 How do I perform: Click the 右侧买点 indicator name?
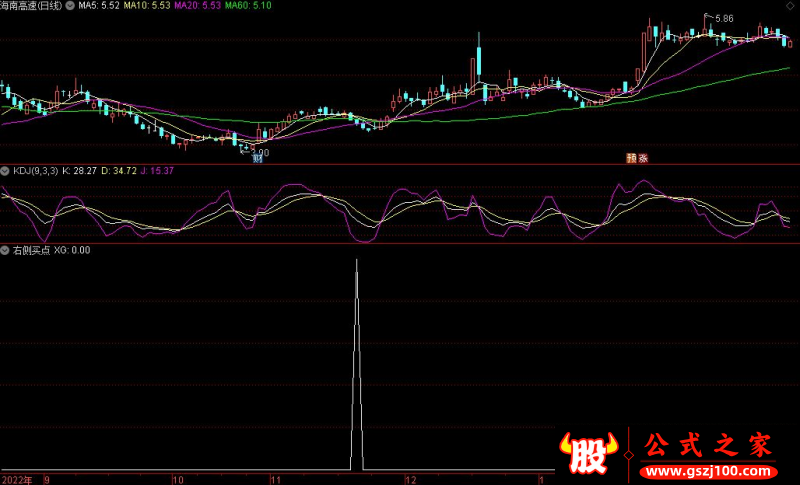click(30, 250)
